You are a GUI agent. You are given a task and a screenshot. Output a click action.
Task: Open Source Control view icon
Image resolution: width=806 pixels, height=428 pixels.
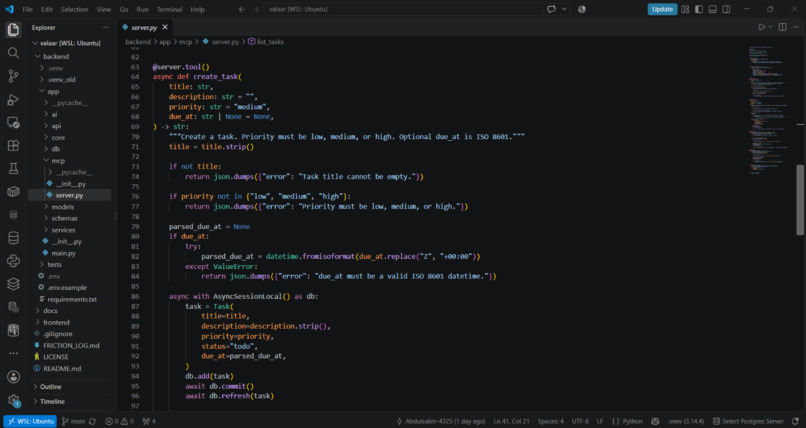[13, 76]
